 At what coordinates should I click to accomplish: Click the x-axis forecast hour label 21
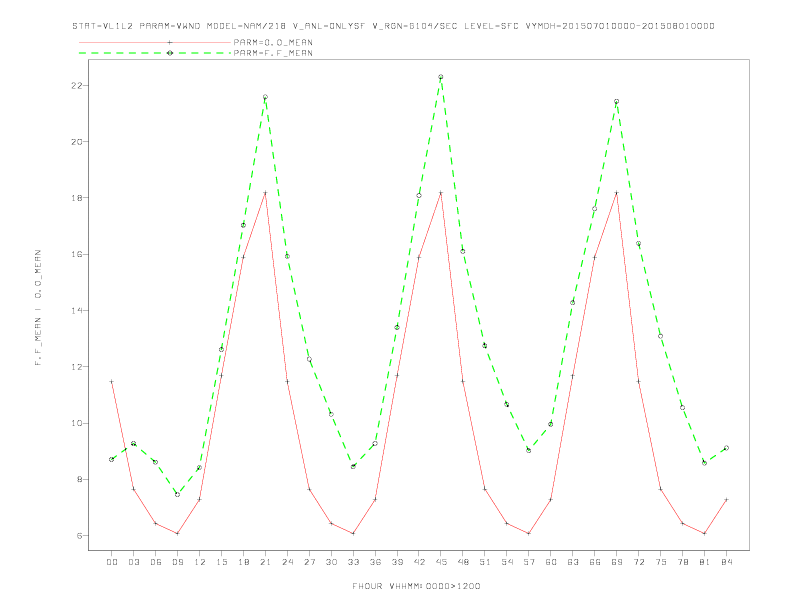265,562
